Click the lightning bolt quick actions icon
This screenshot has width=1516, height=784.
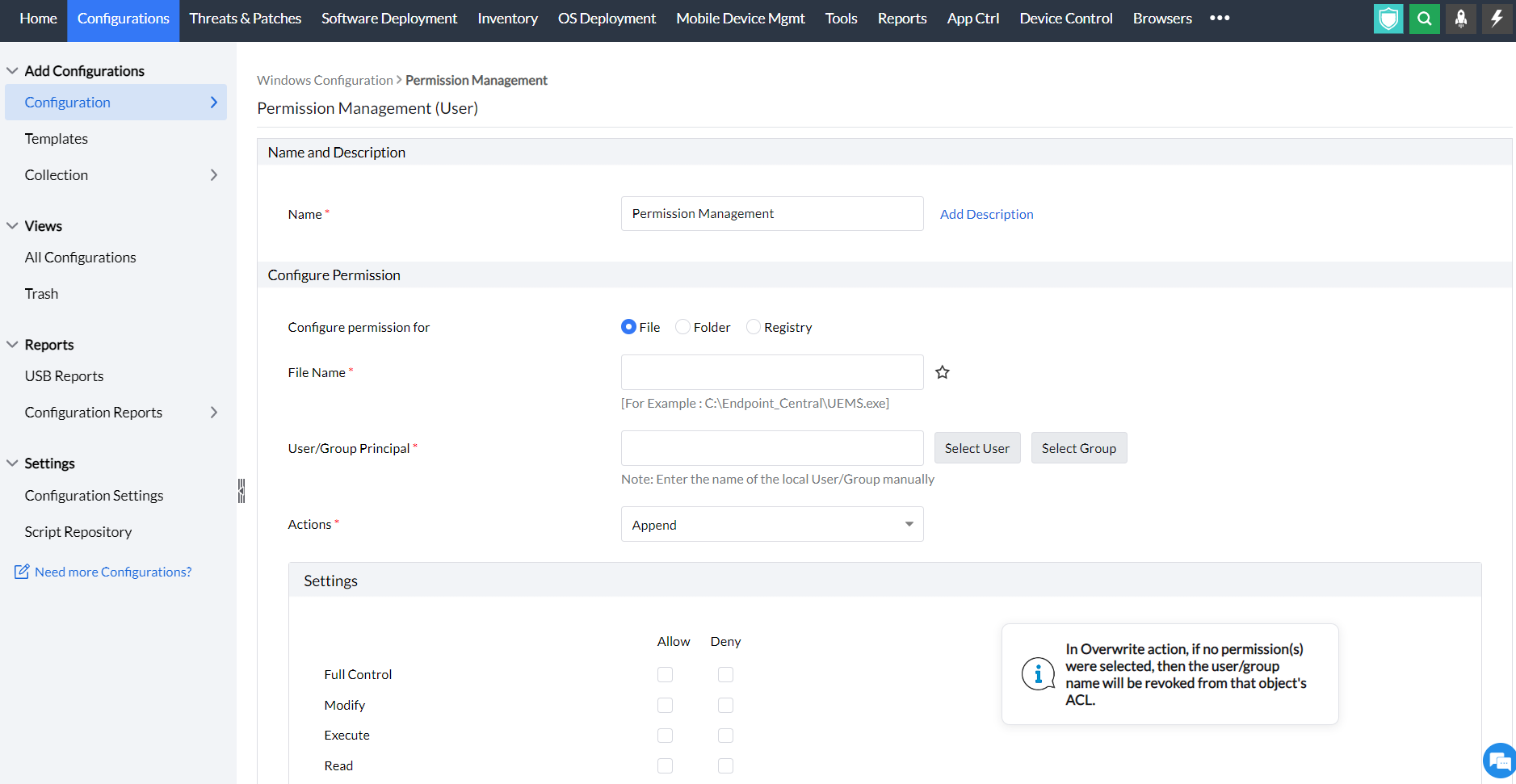[1497, 19]
